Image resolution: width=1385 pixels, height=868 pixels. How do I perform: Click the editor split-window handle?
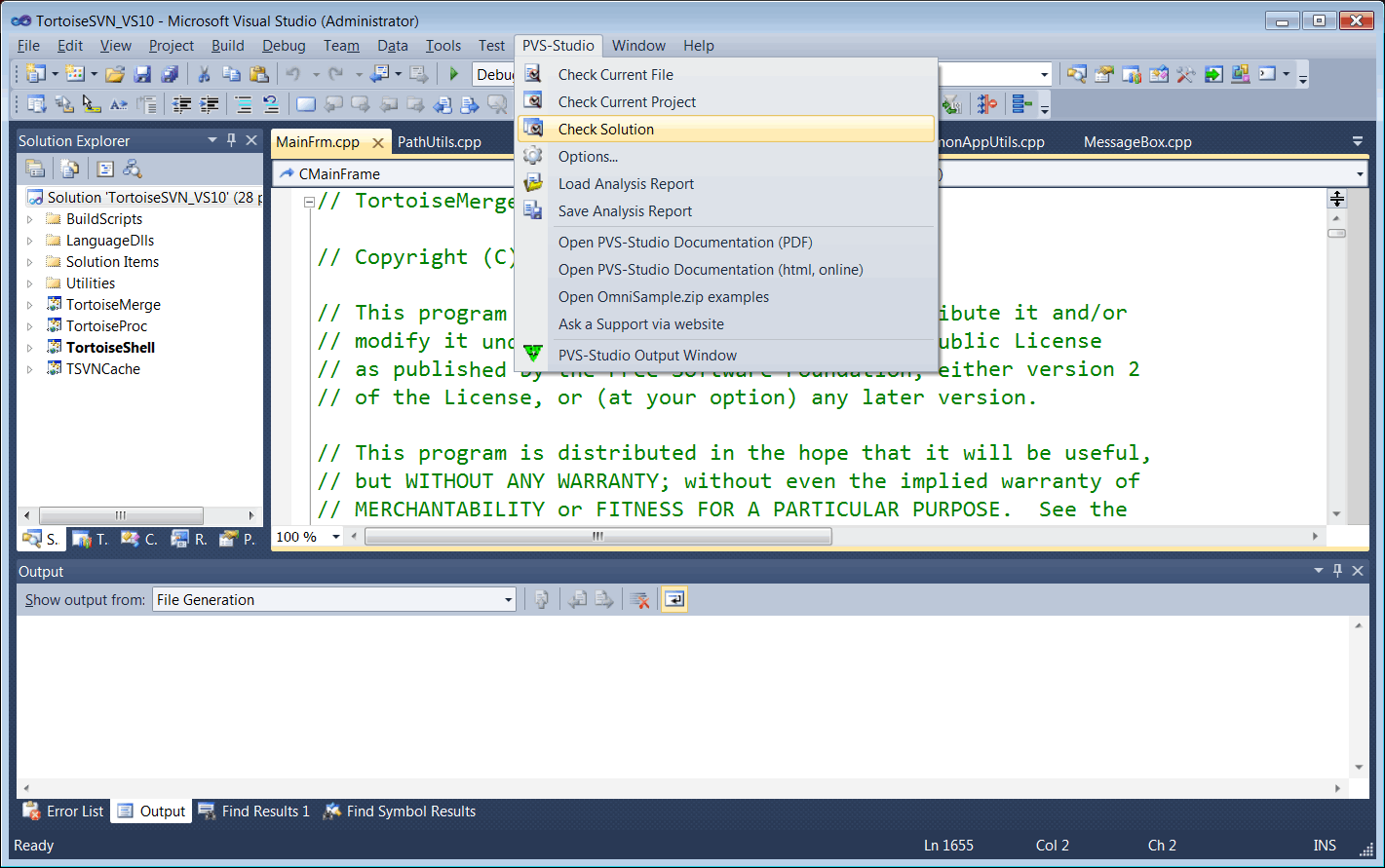(1337, 199)
